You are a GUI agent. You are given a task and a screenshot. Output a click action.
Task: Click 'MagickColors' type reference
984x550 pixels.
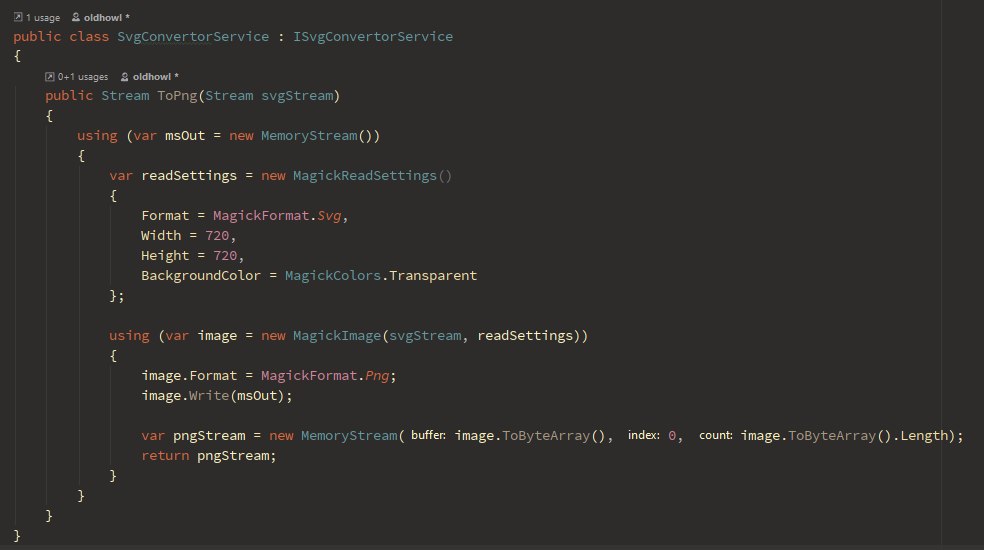(333, 276)
